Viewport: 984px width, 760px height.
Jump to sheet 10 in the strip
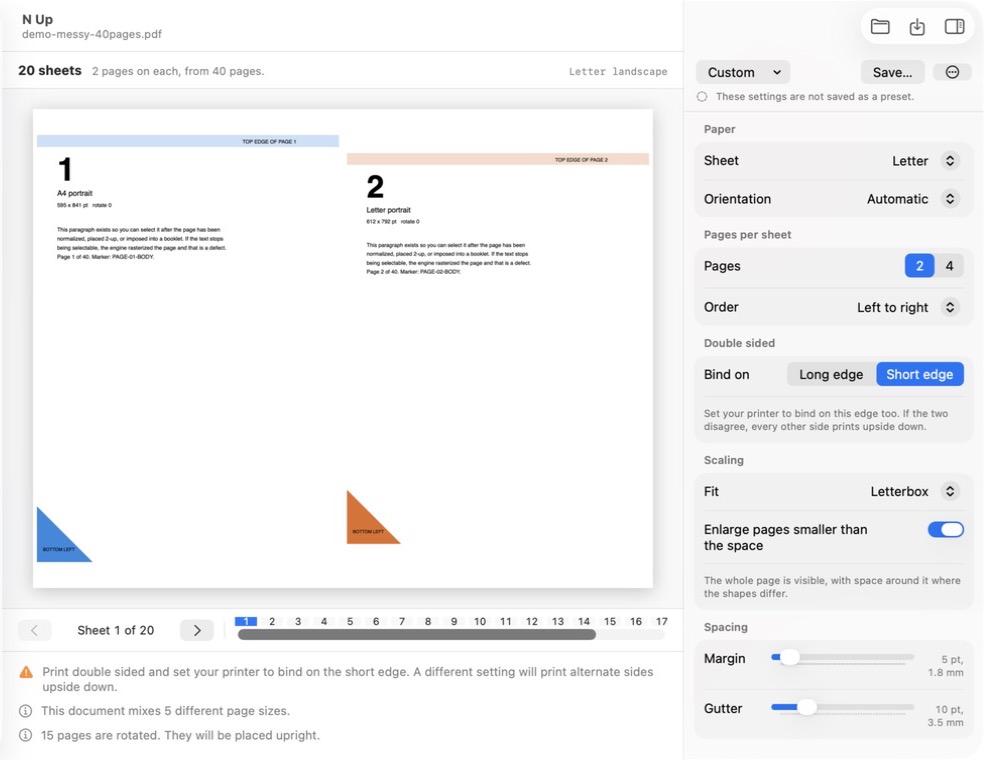point(480,621)
